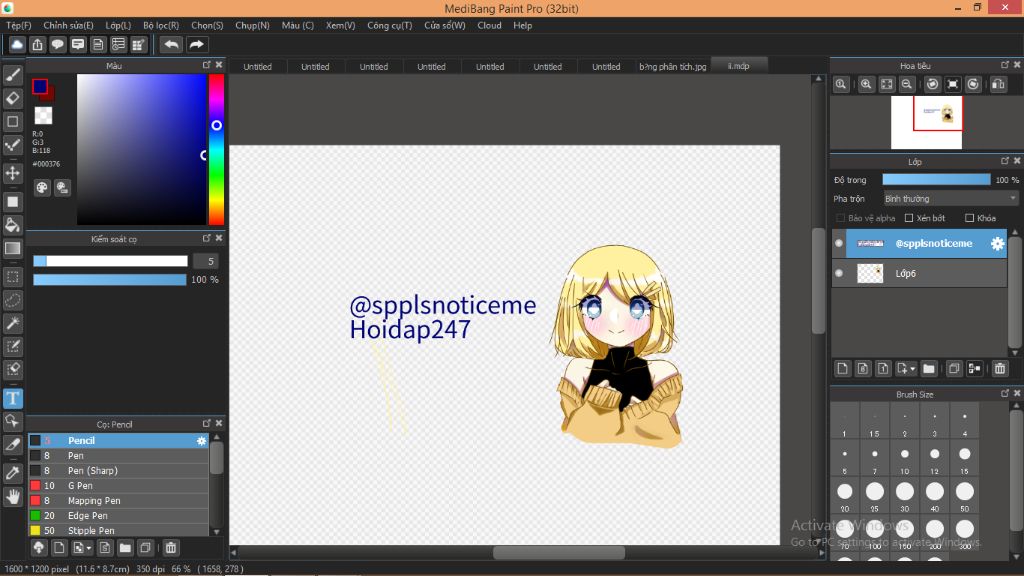1024x576 pixels.
Task: Open @spplsnoticeme layer settings gear
Action: 997,244
